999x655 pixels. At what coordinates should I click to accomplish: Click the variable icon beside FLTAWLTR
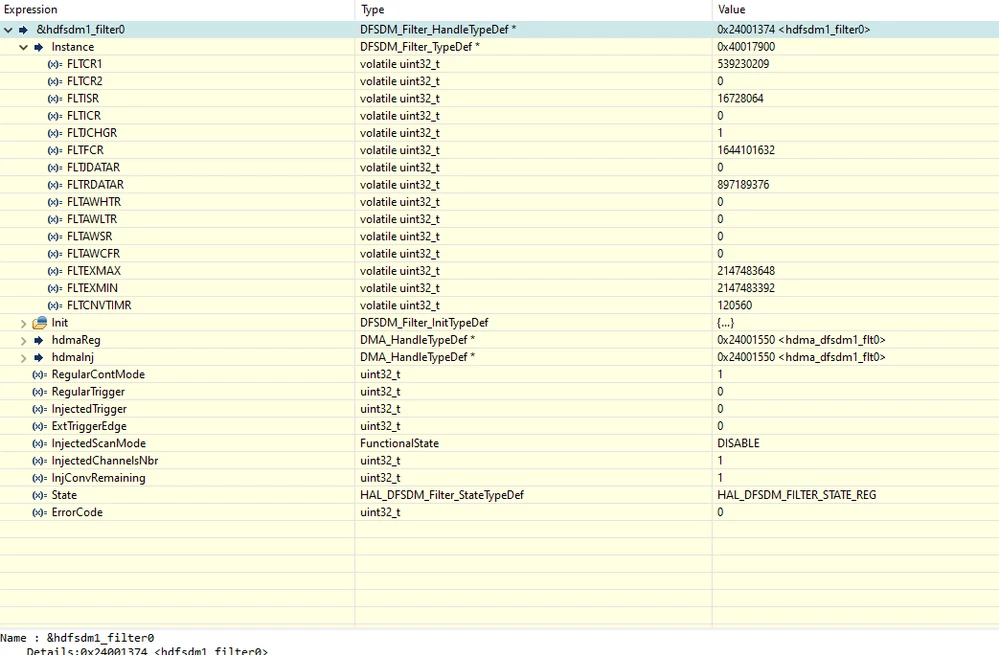55,219
